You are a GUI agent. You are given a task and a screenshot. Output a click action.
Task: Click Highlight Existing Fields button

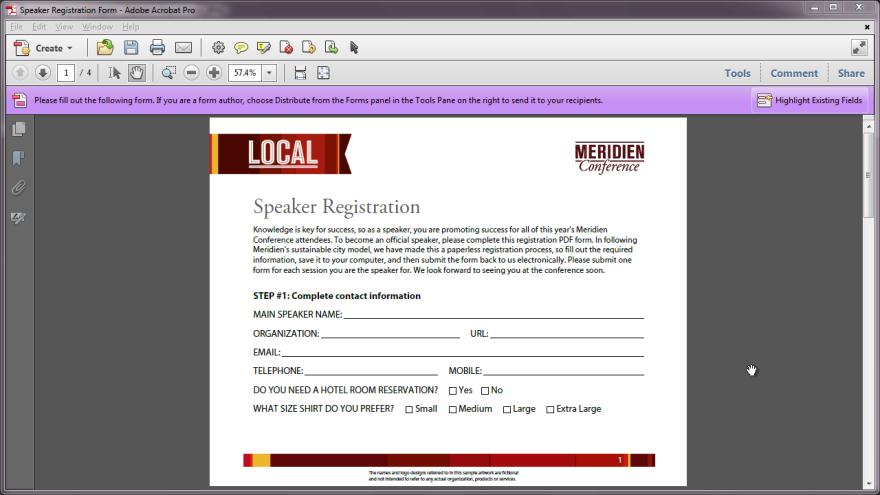coord(809,100)
